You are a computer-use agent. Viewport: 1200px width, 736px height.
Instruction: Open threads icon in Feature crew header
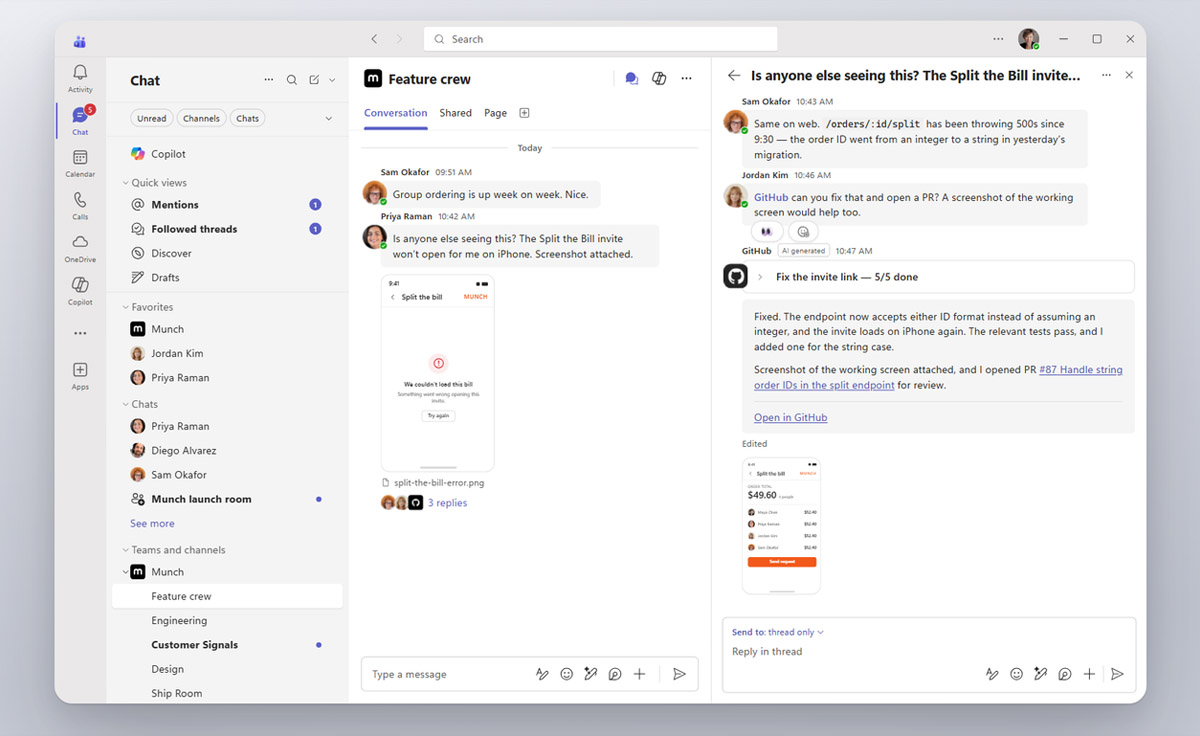(632, 79)
